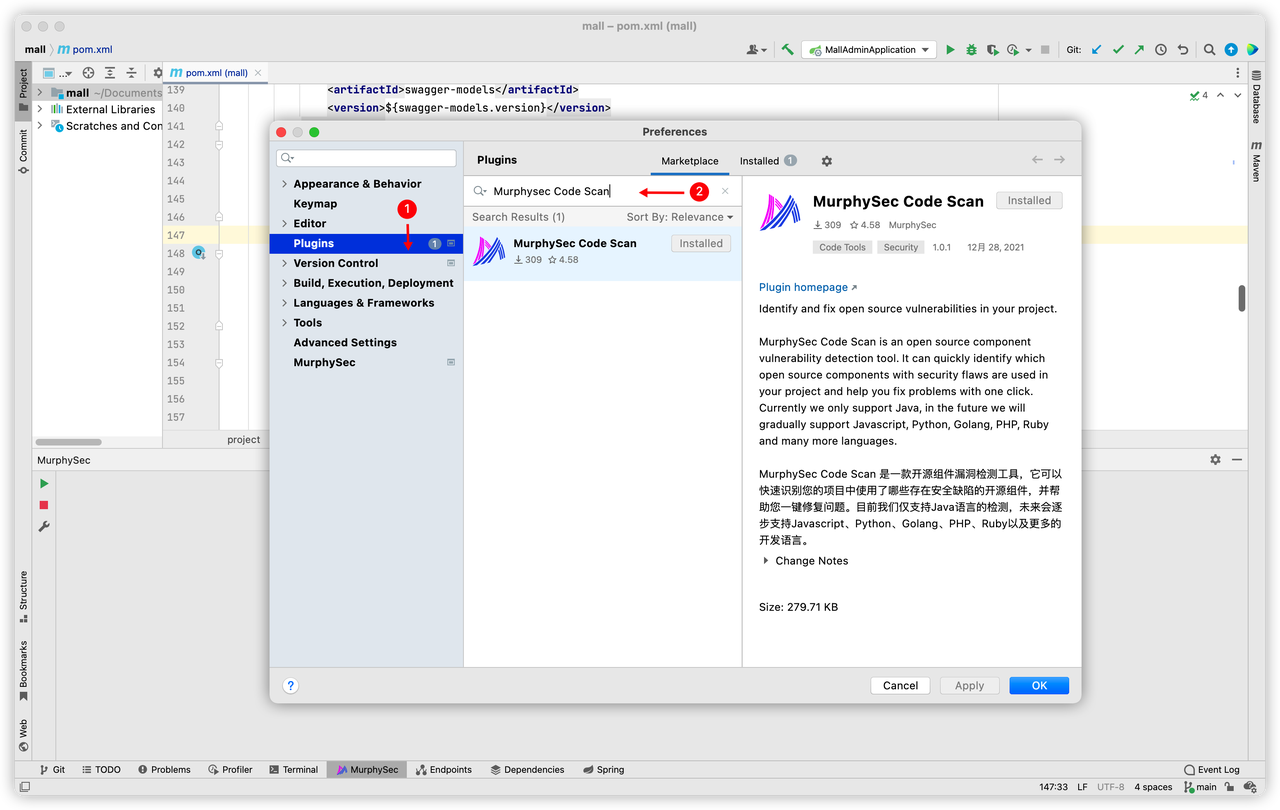Hide the MurphySec tool window
This screenshot has height=810, width=1280.
click(1237, 460)
